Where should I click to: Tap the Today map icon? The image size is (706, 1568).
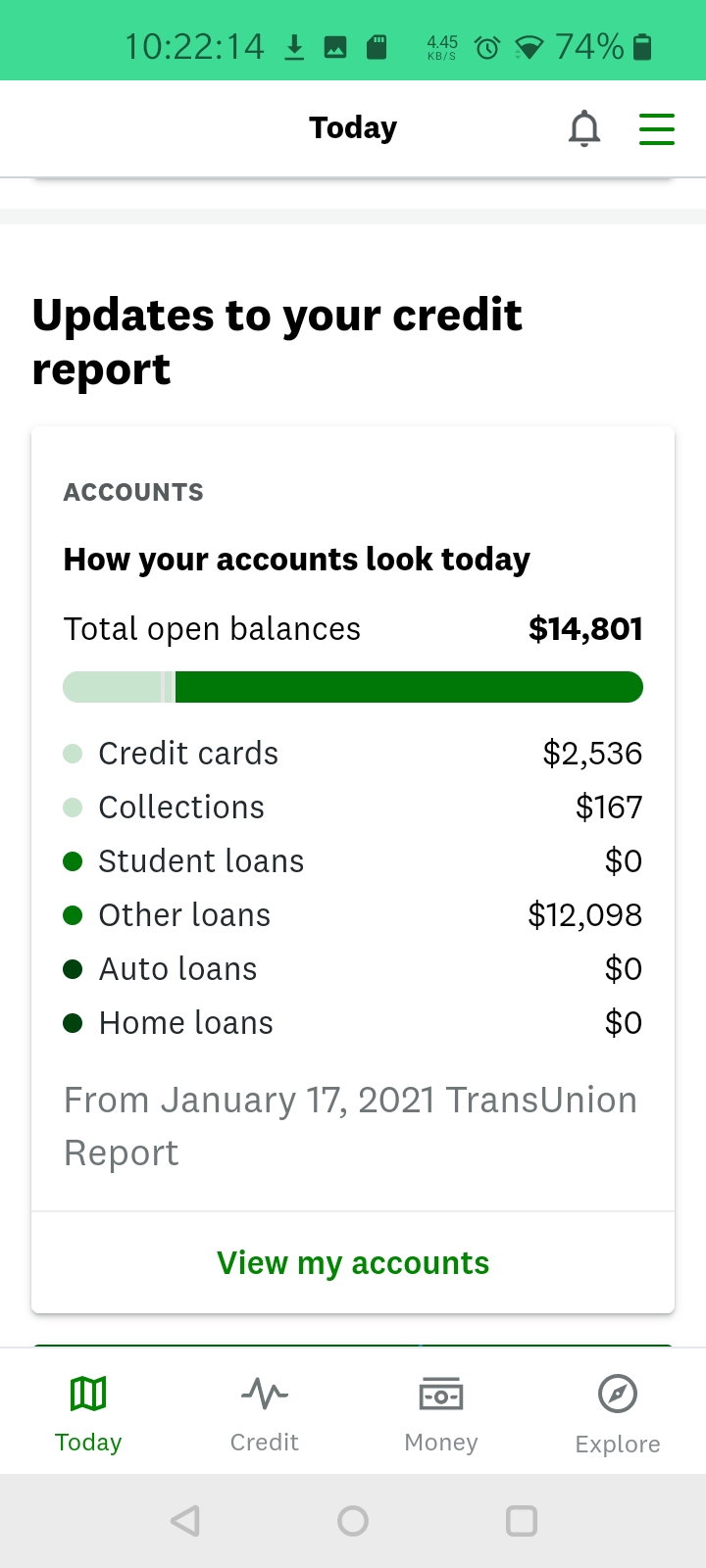(x=88, y=1393)
